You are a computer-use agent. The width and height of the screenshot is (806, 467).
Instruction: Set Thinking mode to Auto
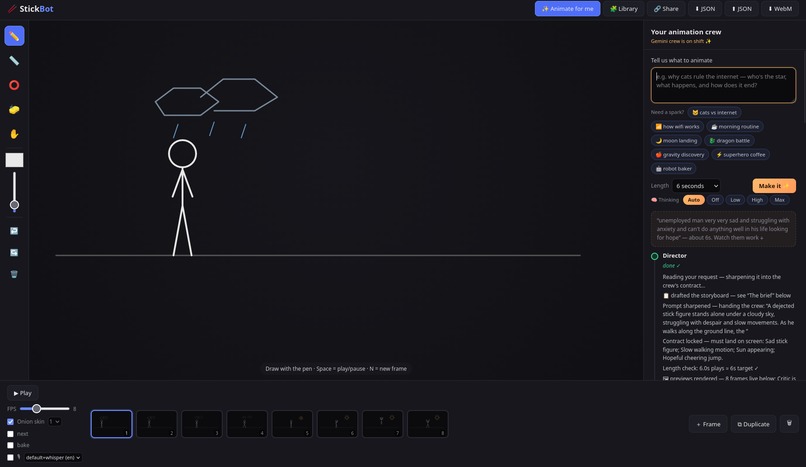coord(693,200)
